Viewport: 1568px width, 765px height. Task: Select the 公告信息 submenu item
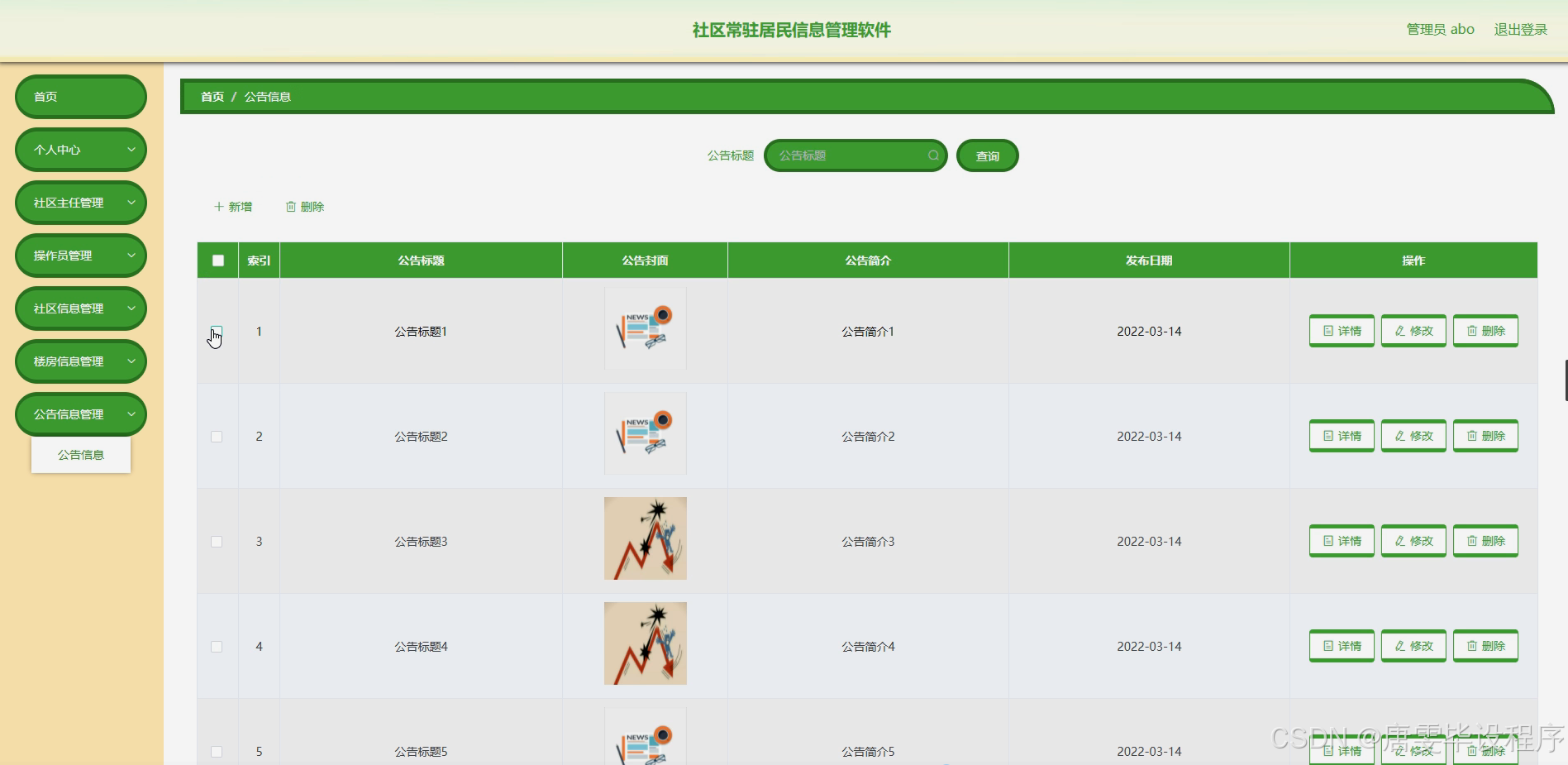pos(81,455)
